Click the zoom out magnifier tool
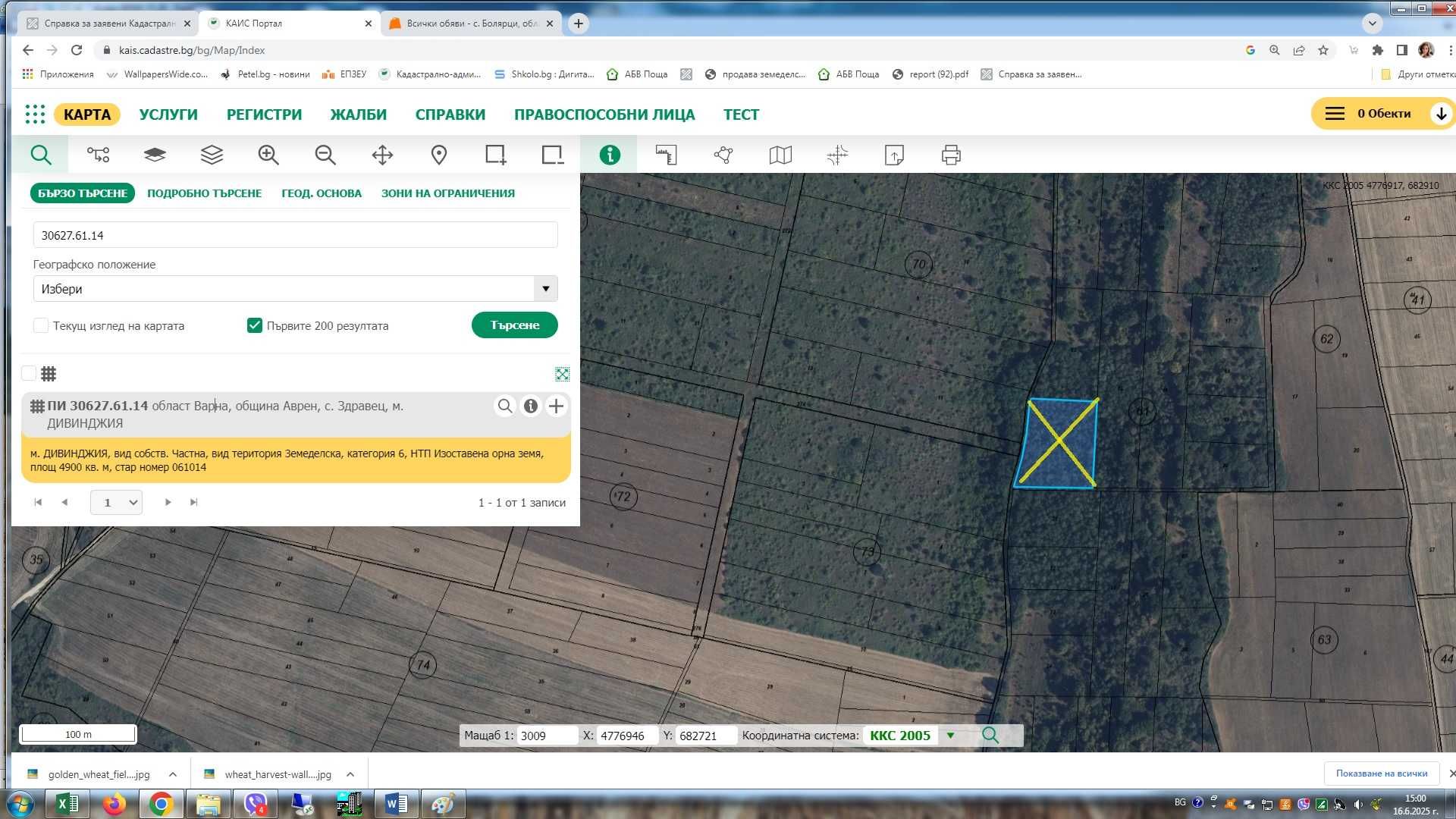This screenshot has width=1456, height=819. (325, 155)
